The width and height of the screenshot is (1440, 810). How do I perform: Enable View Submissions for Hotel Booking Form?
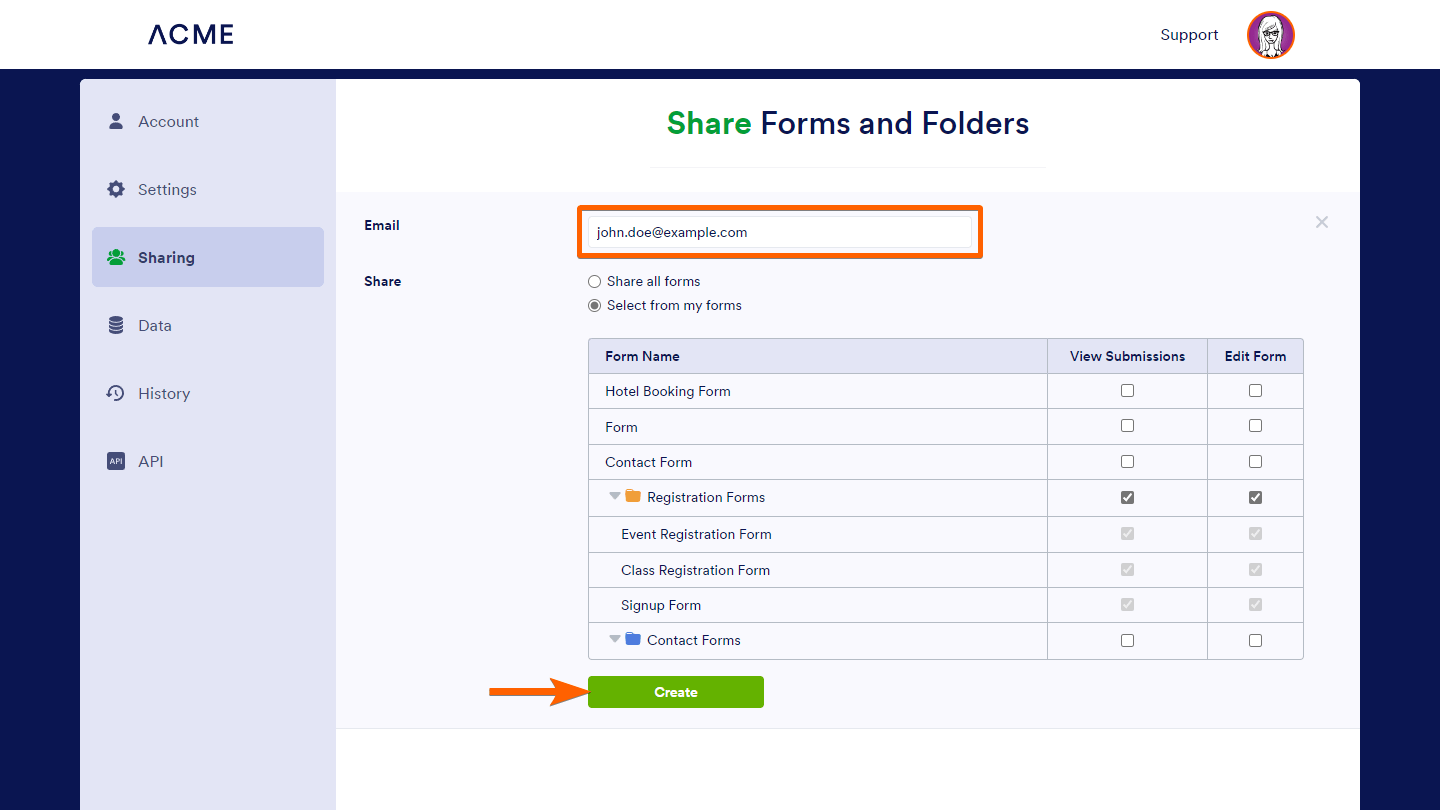(1127, 391)
